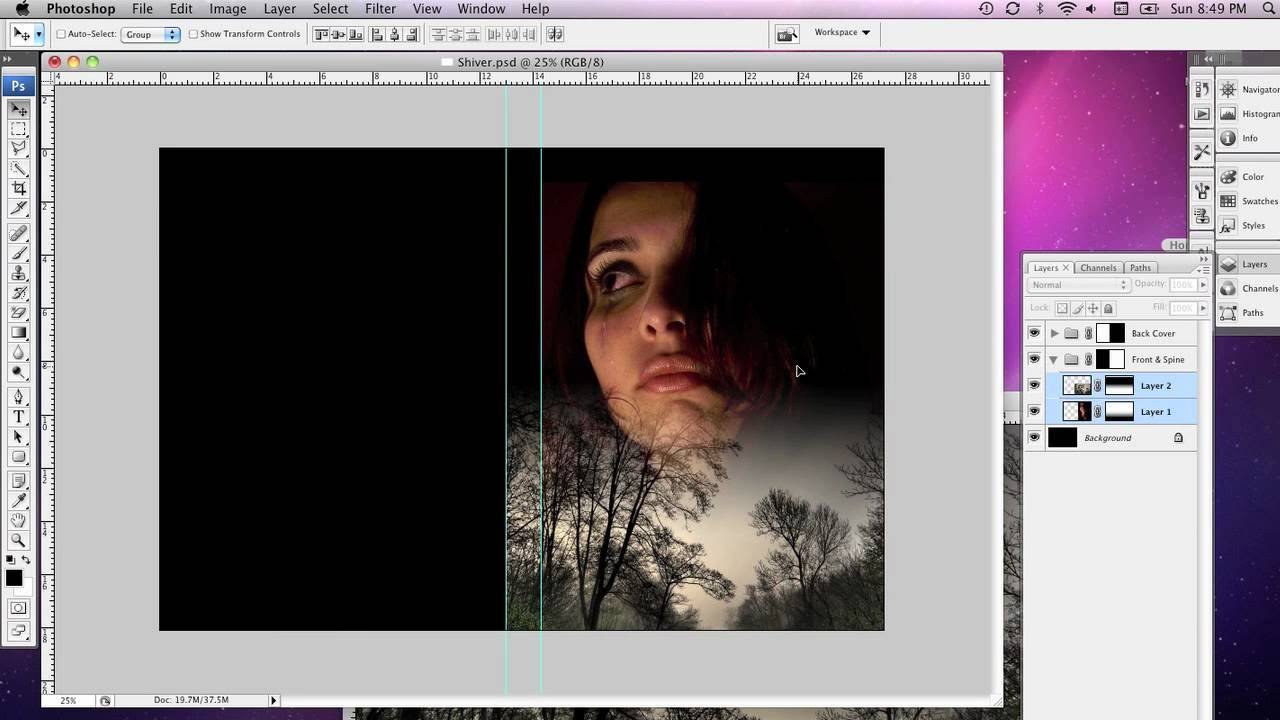Click Layer 2 mask thumbnail
The height and width of the screenshot is (720, 1280).
tap(1118, 385)
